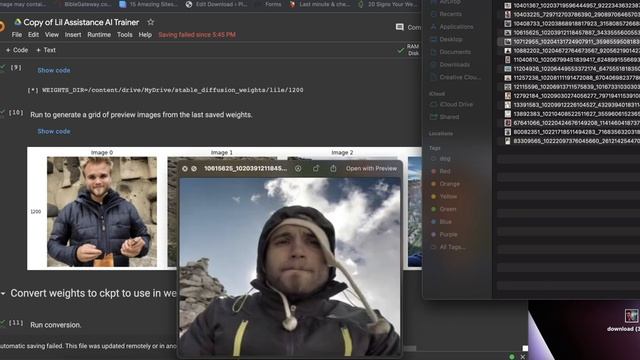Click Show code link under cell 10
Screen dimensions: 640x360
[54, 131]
